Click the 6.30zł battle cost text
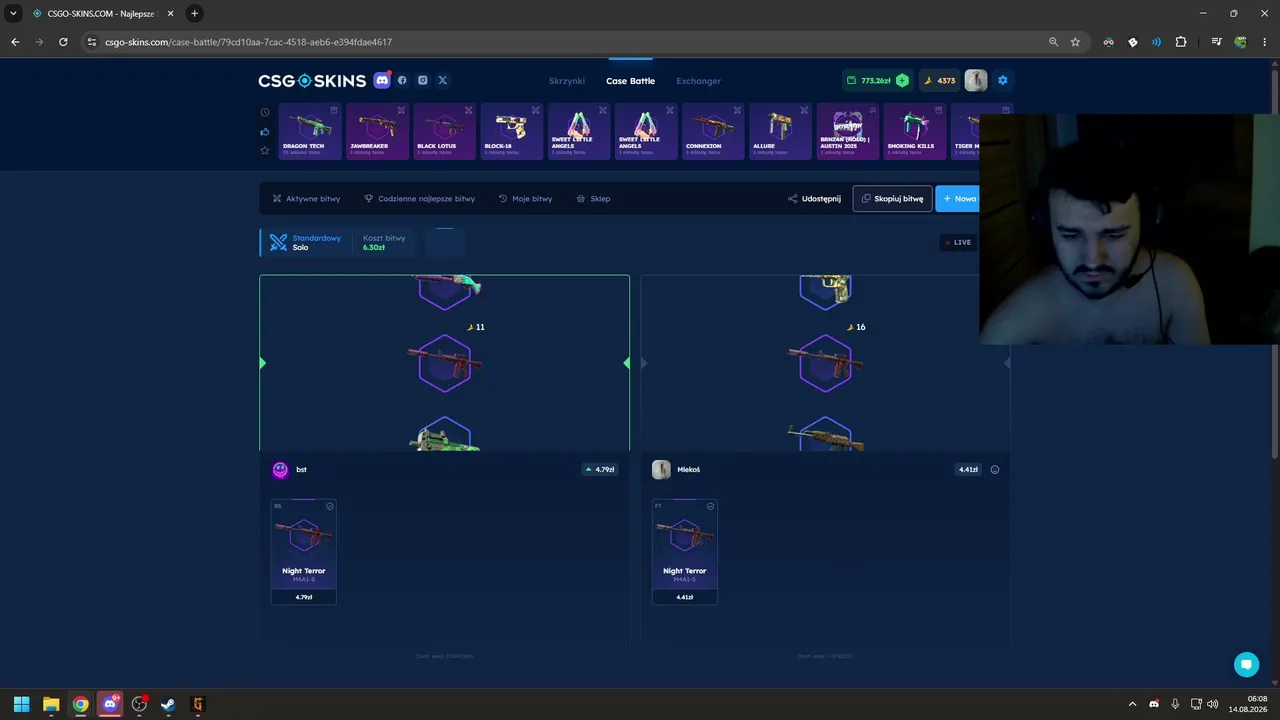1280x720 pixels. click(374, 248)
